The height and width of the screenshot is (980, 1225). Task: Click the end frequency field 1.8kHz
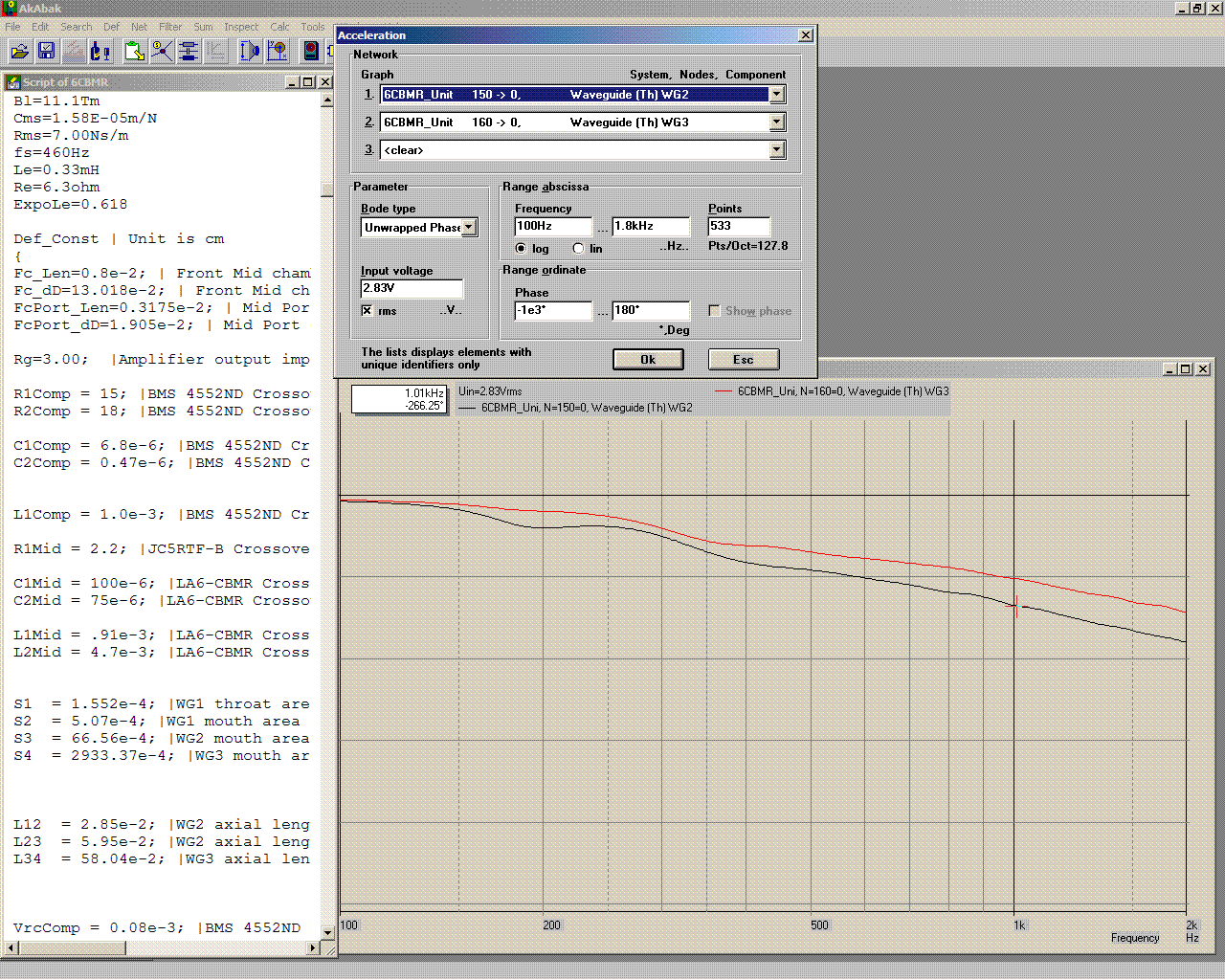click(x=651, y=227)
